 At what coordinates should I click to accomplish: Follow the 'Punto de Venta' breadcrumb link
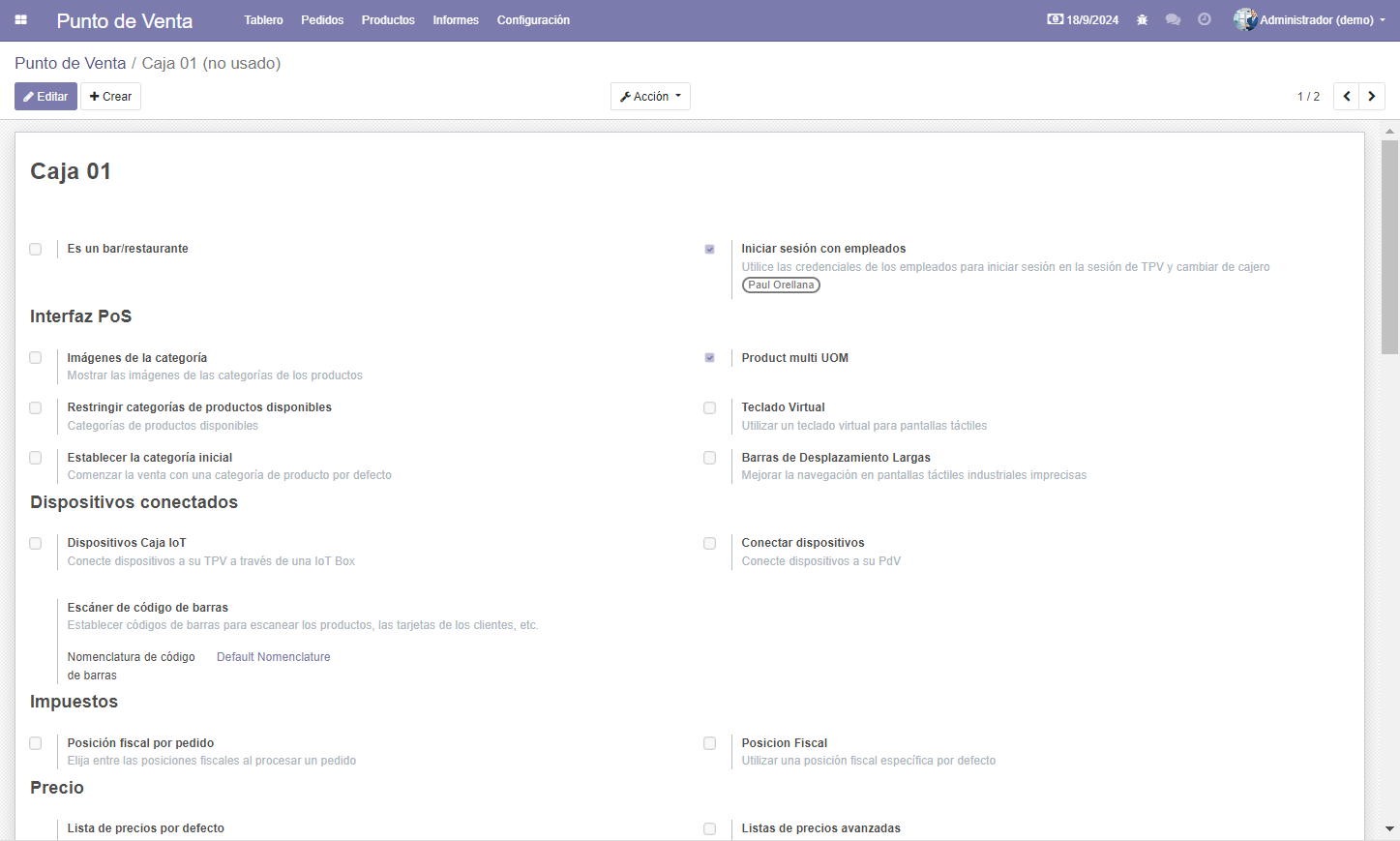click(x=71, y=63)
